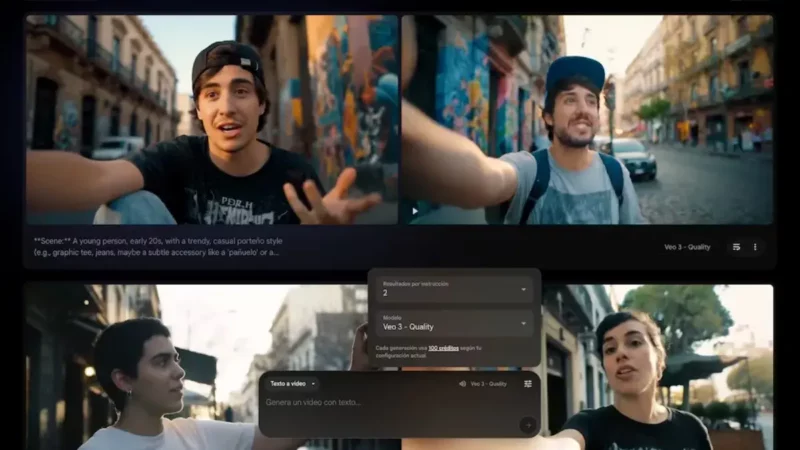Open the three-dot more options menu
800x450 pixels.
(x=755, y=247)
